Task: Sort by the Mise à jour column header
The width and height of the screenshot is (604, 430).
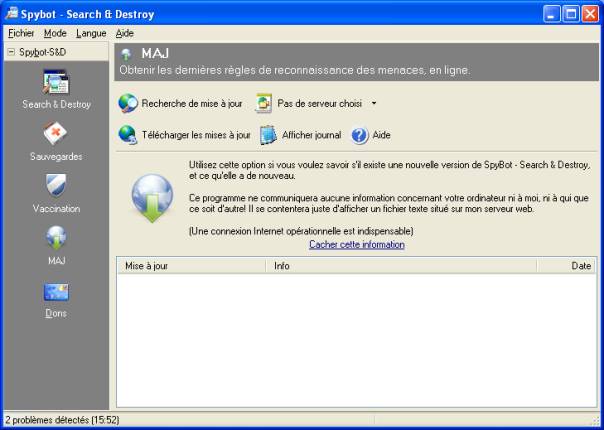Action: [191, 266]
